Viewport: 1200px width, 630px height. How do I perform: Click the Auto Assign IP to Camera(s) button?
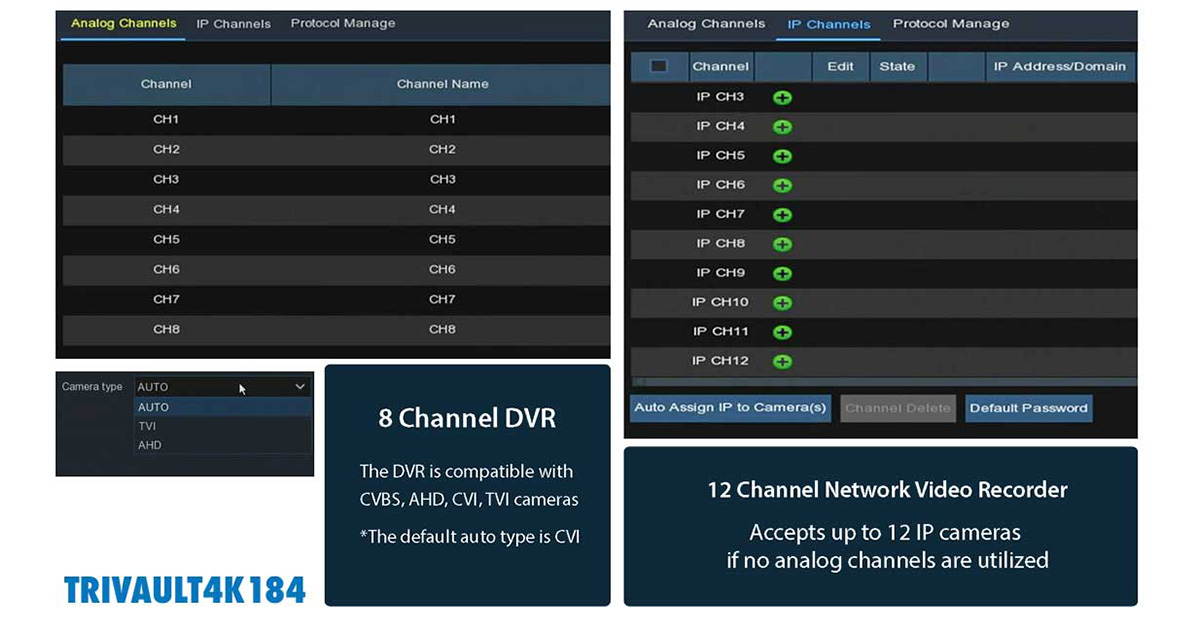[730, 408]
